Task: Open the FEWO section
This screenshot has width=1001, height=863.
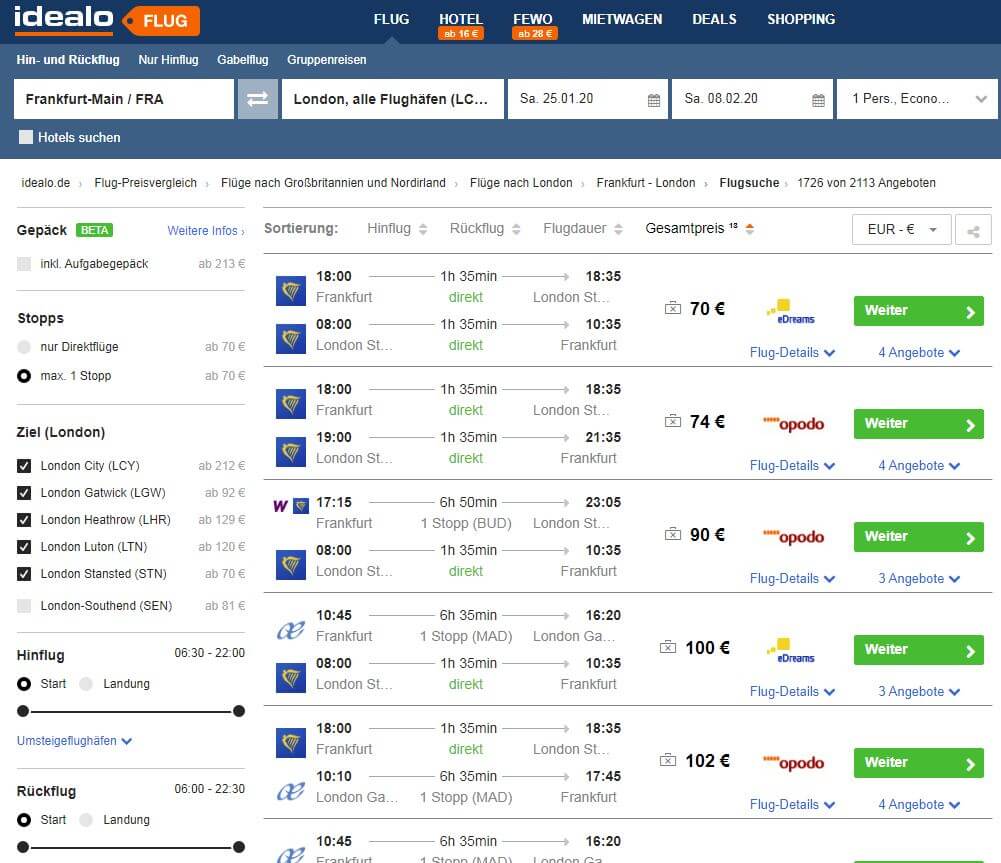Action: 533,19
